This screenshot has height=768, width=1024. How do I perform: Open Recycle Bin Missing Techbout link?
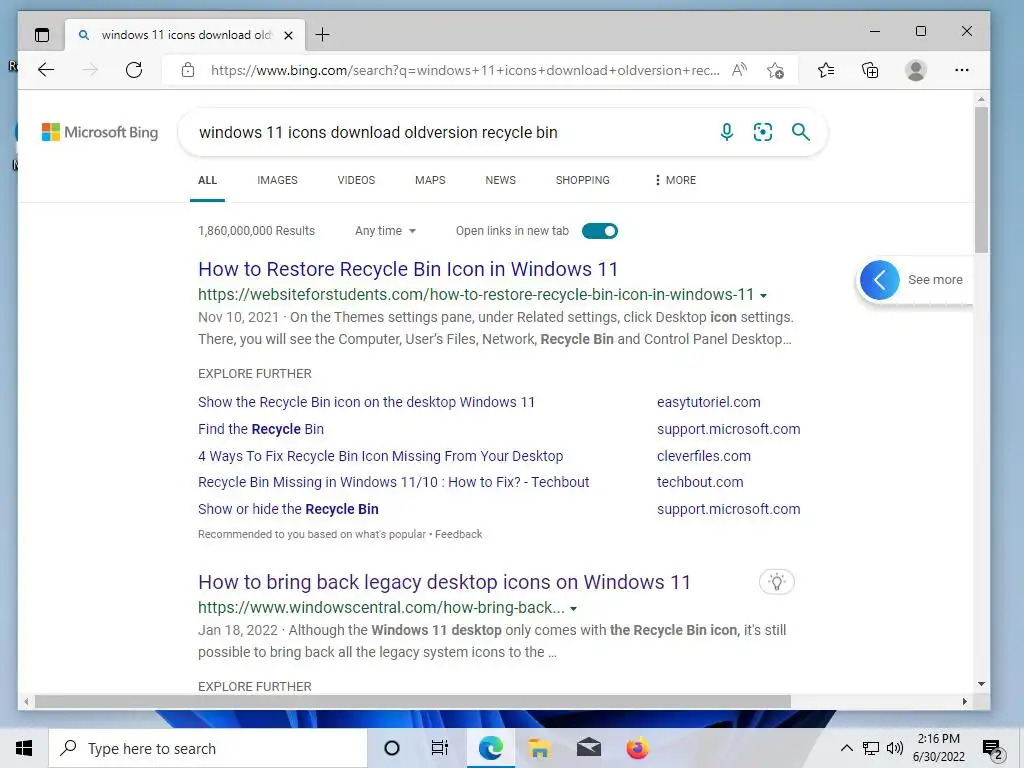393,482
